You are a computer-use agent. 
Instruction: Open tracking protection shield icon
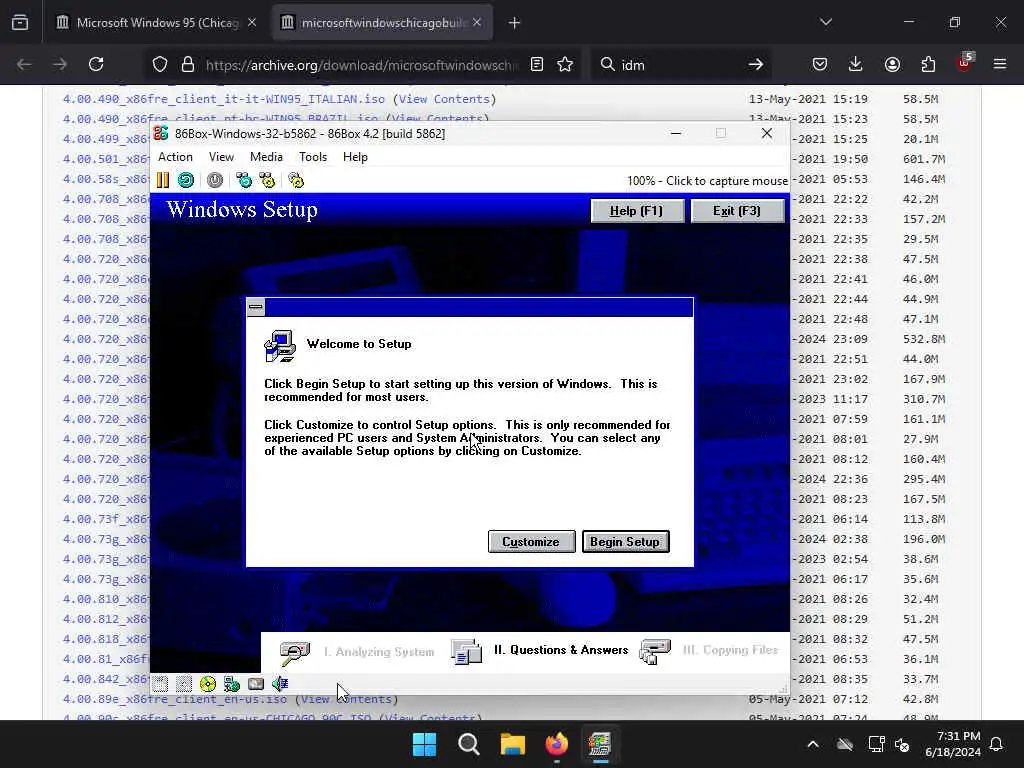(x=160, y=64)
